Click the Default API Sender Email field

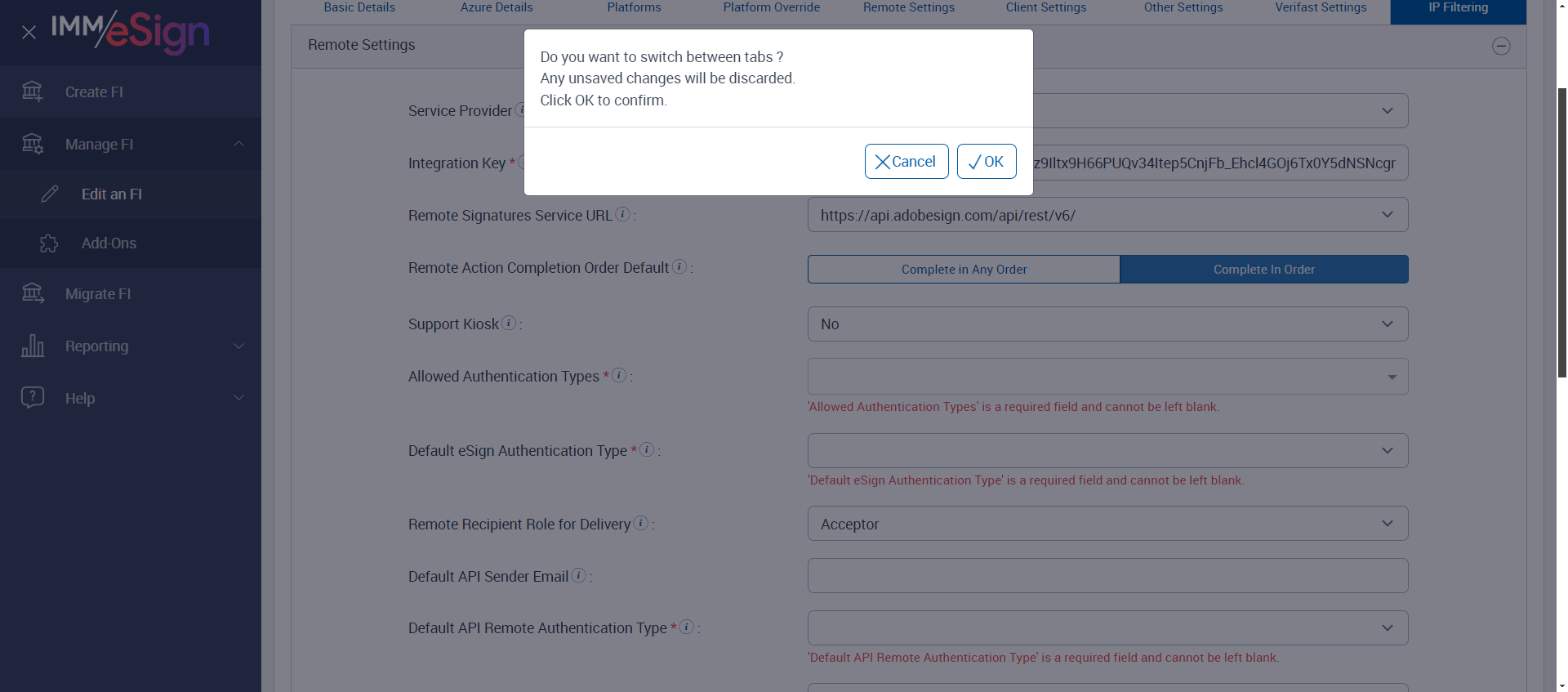tap(1107, 576)
